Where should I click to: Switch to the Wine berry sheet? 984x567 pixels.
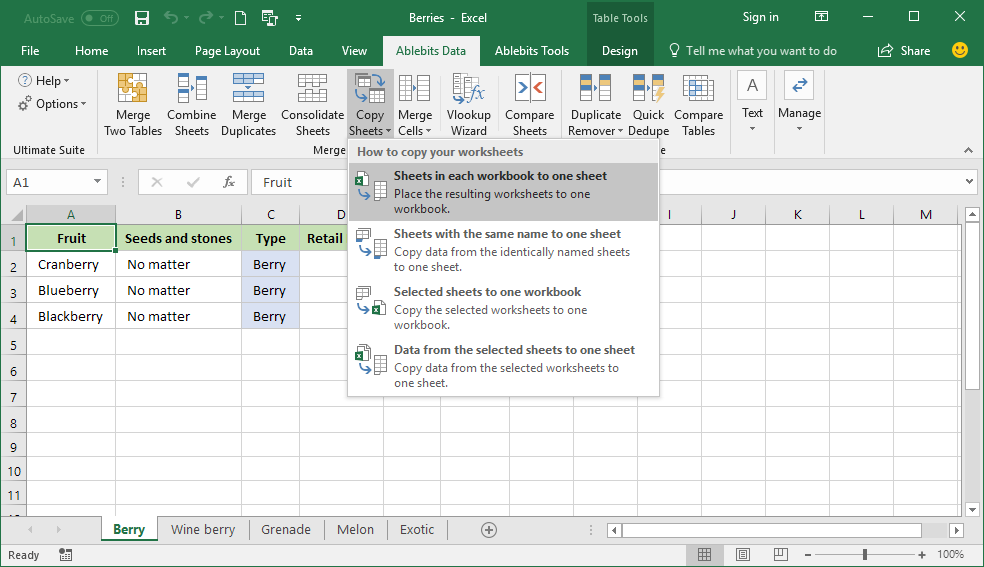(x=203, y=529)
